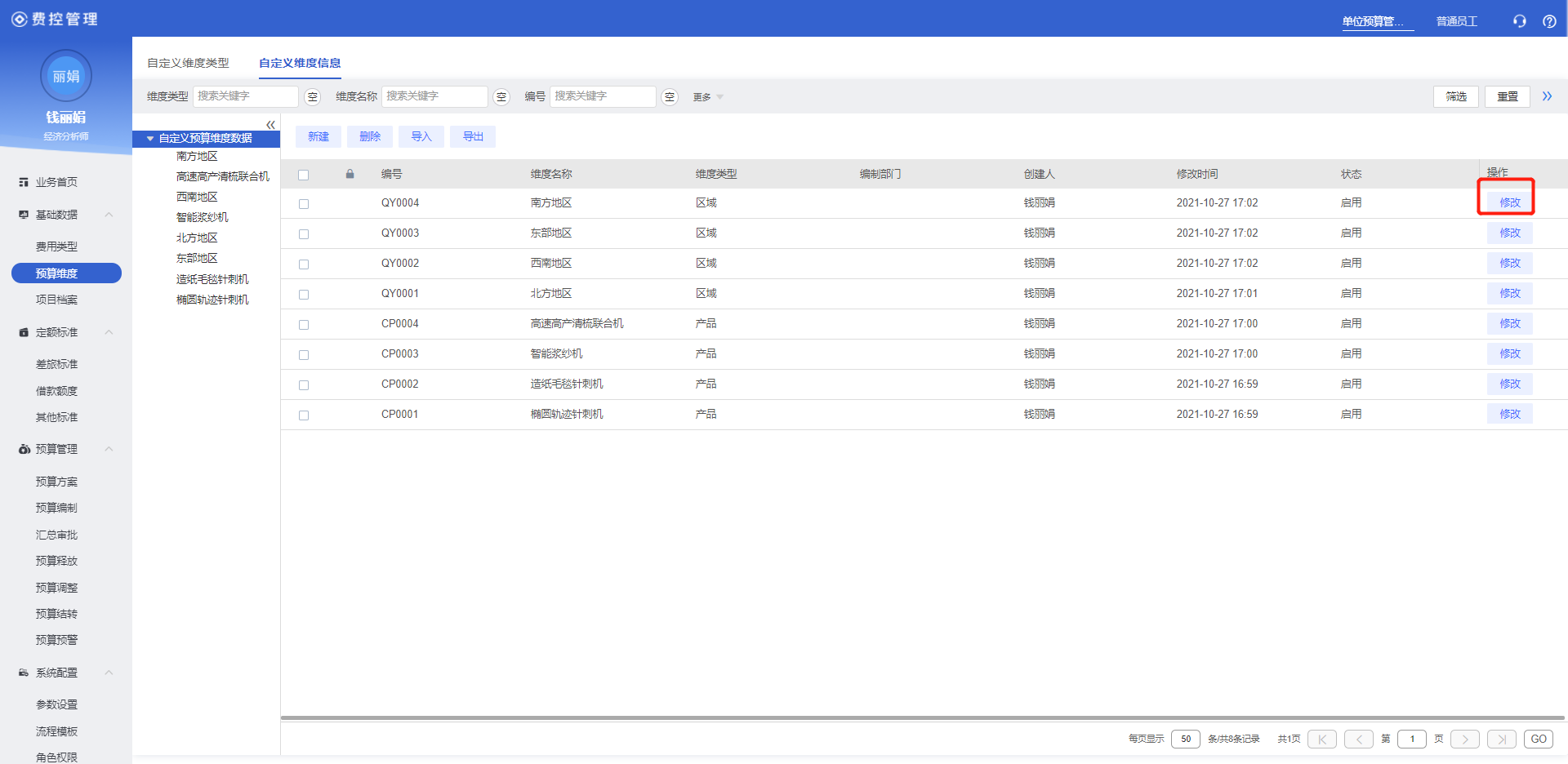1568x764 pixels.
Task: Go to next page pagination icon
Action: [x=1465, y=740]
